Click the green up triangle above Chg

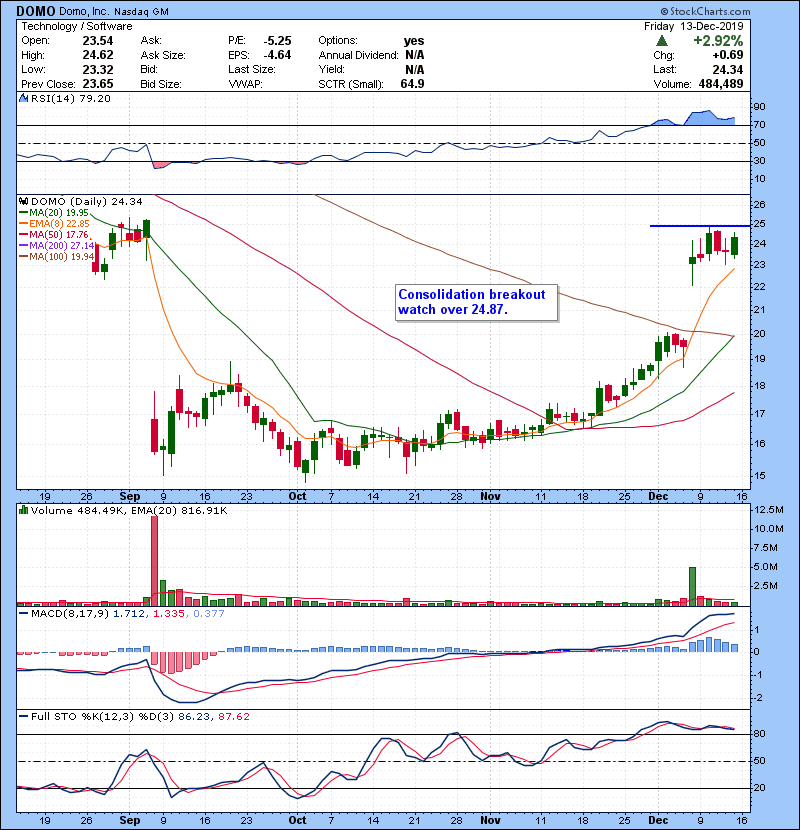661,41
